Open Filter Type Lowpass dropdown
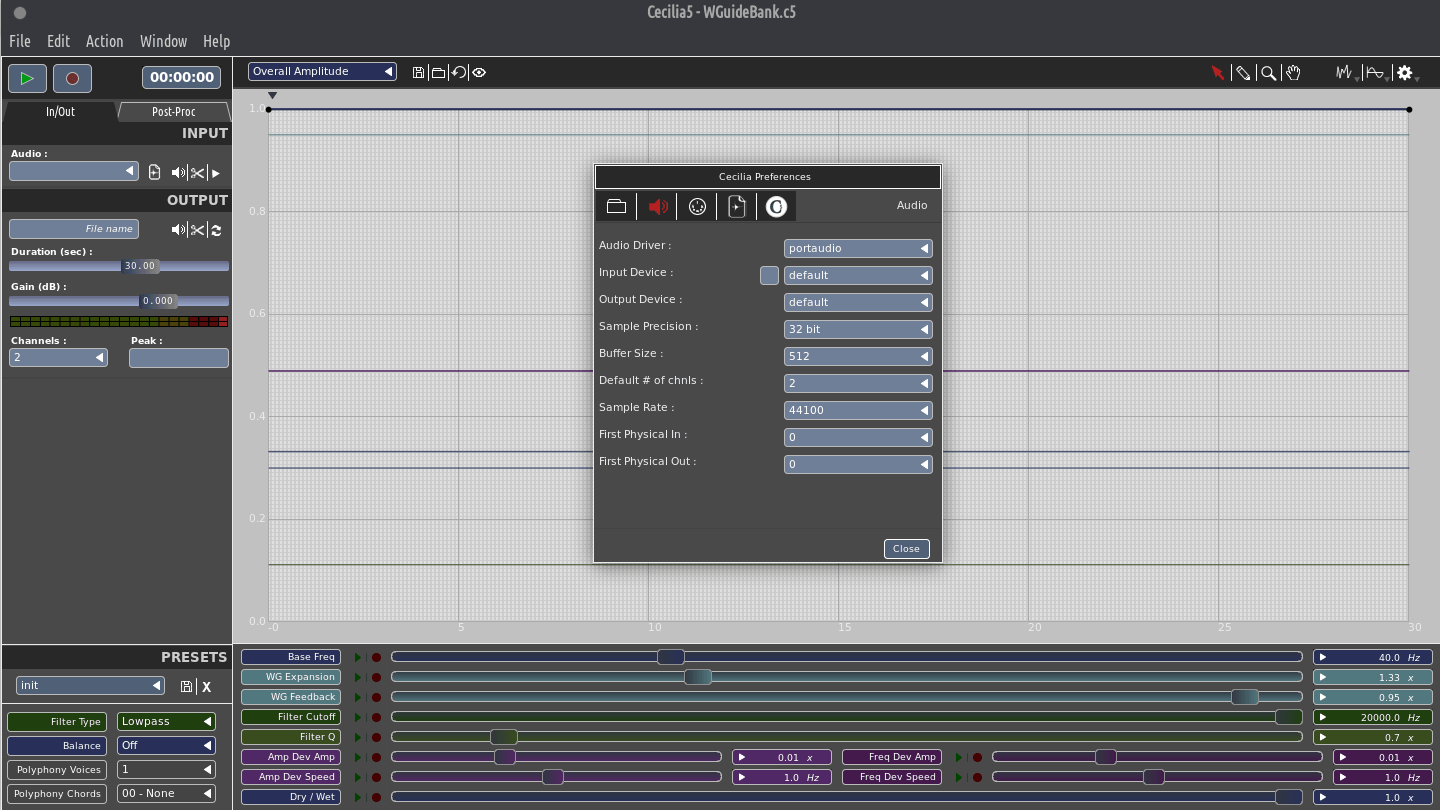This screenshot has height=810, width=1440. [166, 721]
